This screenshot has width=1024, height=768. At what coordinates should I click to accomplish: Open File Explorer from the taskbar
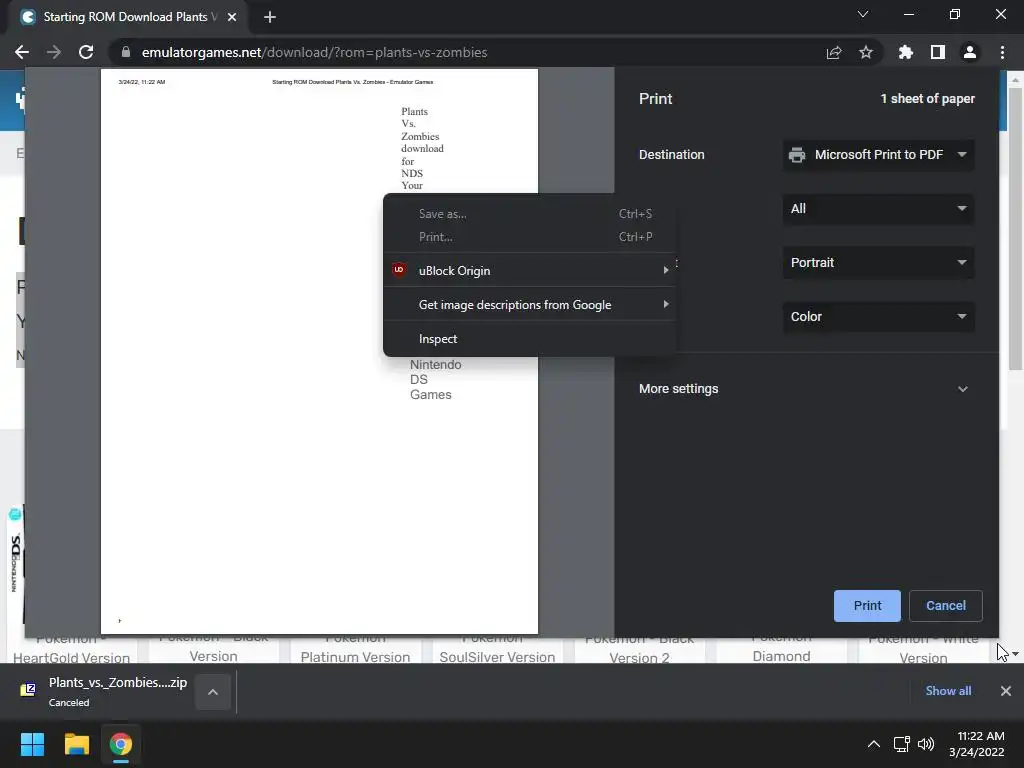click(76, 744)
